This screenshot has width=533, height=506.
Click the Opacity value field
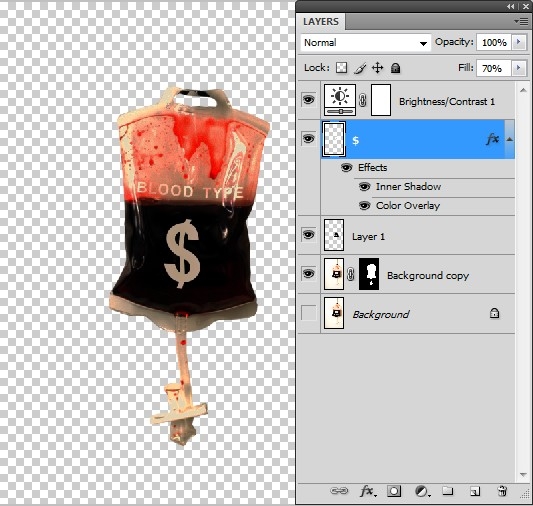pos(494,42)
